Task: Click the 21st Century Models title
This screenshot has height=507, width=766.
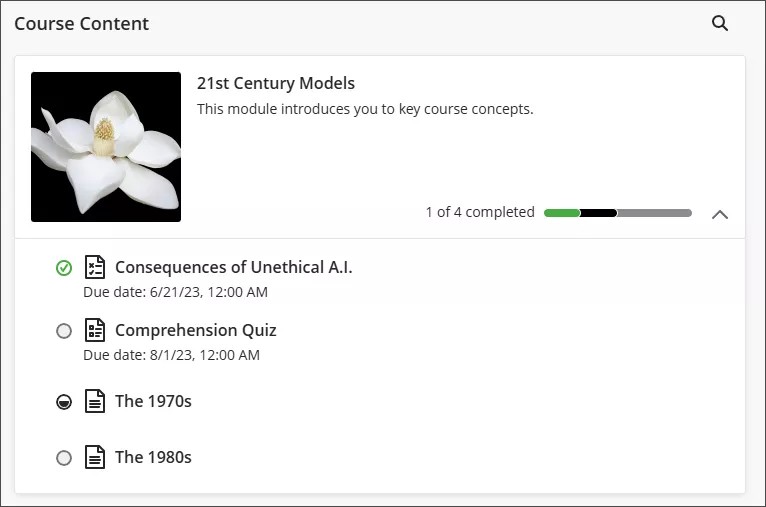Action: 275,83
